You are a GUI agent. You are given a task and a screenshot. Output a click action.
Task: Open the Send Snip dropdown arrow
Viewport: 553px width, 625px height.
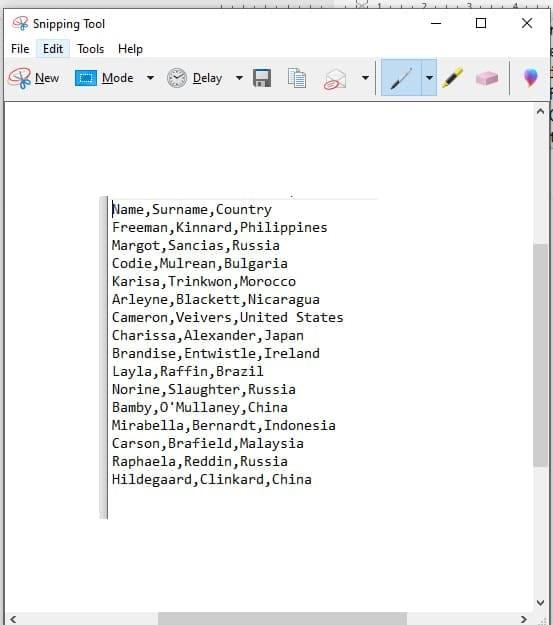[x=365, y=78]
